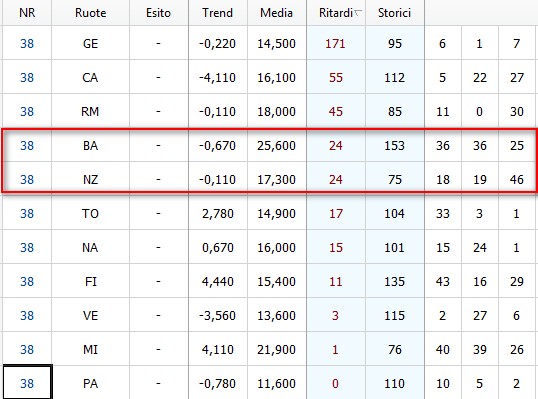538x399 pixels.
Task: Click the Ritardi value 3 in VE row
Action: (x=336, y=315)
